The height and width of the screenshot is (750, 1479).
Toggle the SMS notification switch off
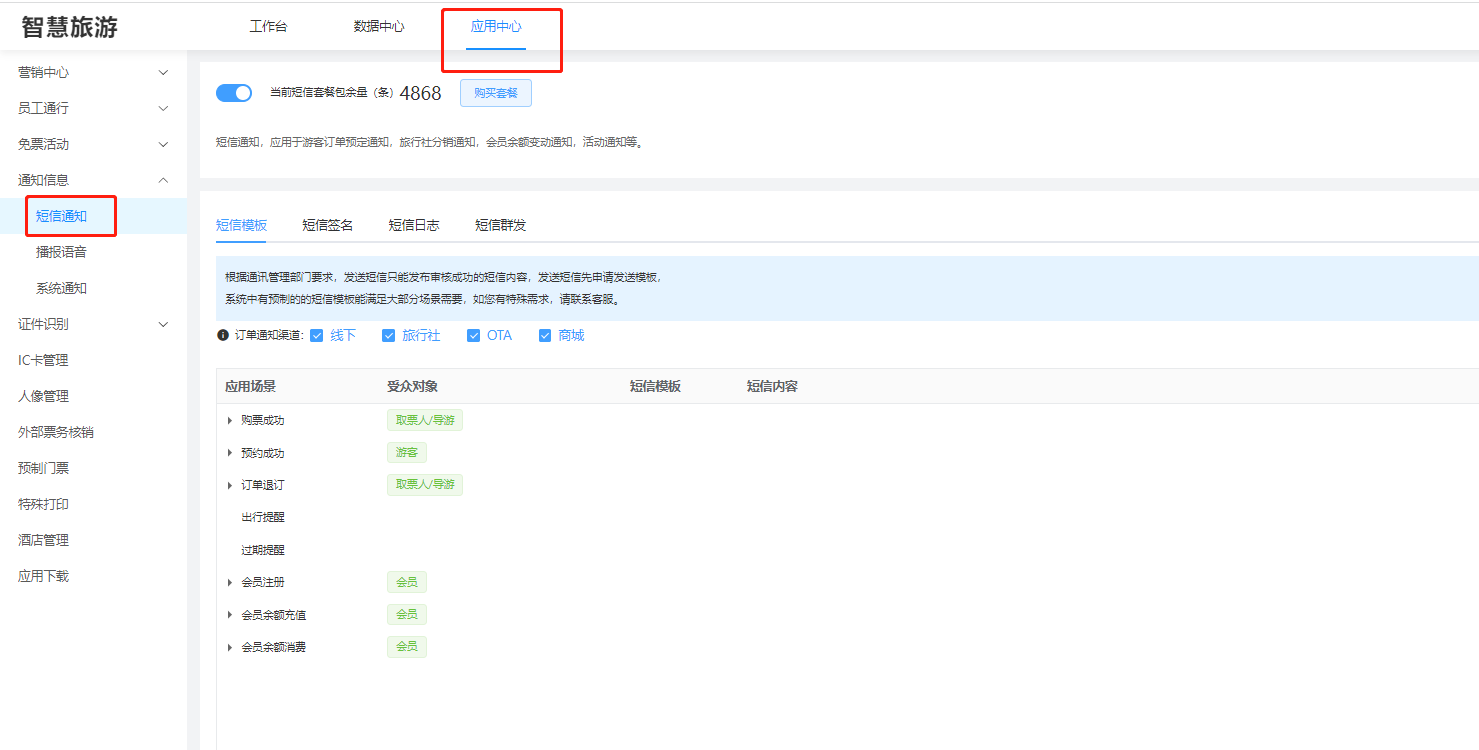click(x=234, y=93)
